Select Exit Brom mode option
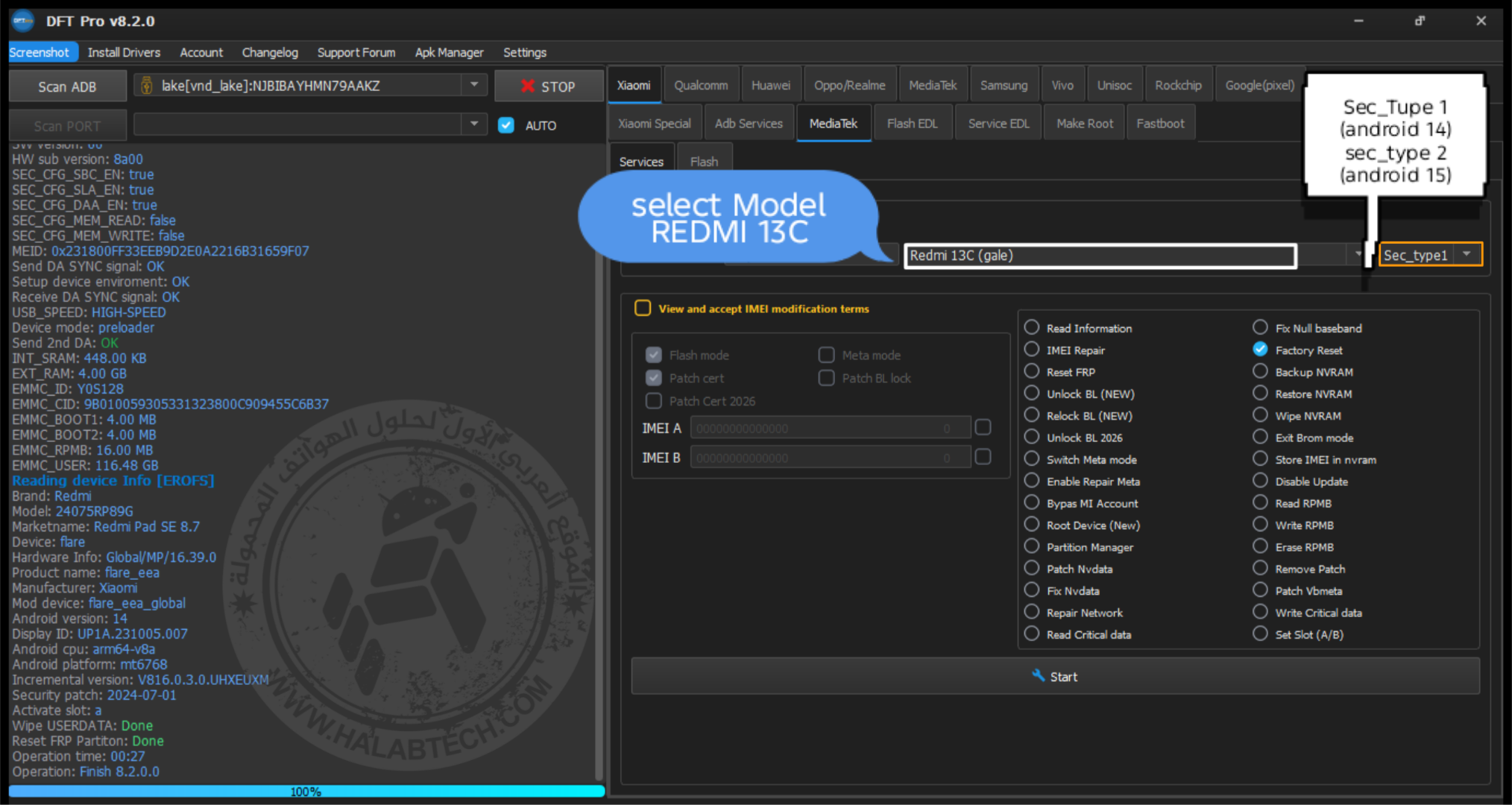Image resolution: width=1512 pixels, height=805 pixels. click(x=1261, y=437)
